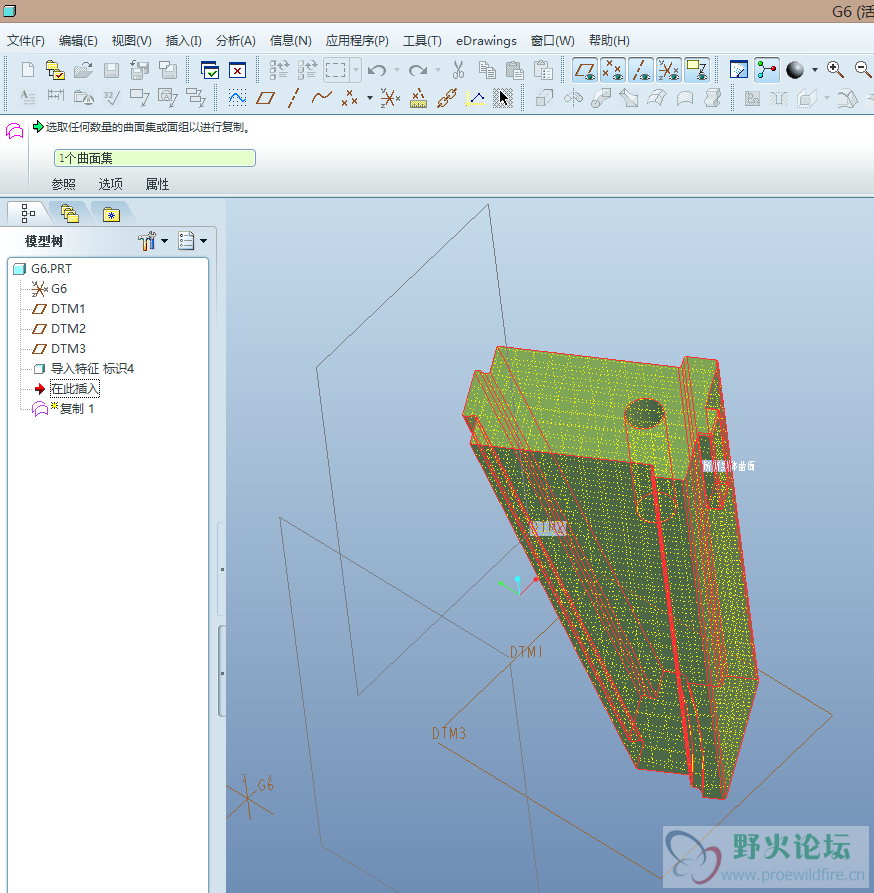The image size is (874, 893).
Task: Click the '1个曲面集' collector field
Action: point(155,158)
